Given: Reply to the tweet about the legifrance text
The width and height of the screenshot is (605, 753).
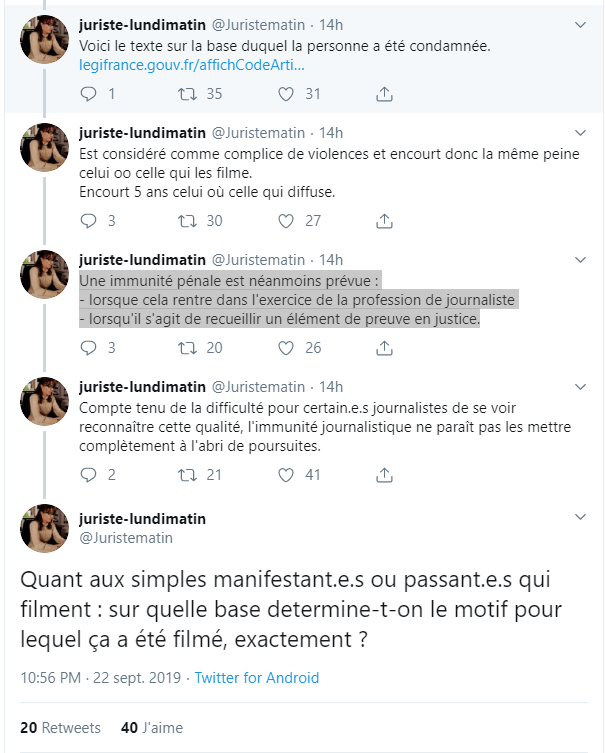Looking at the screenshot, I should (x=88, y=94).
